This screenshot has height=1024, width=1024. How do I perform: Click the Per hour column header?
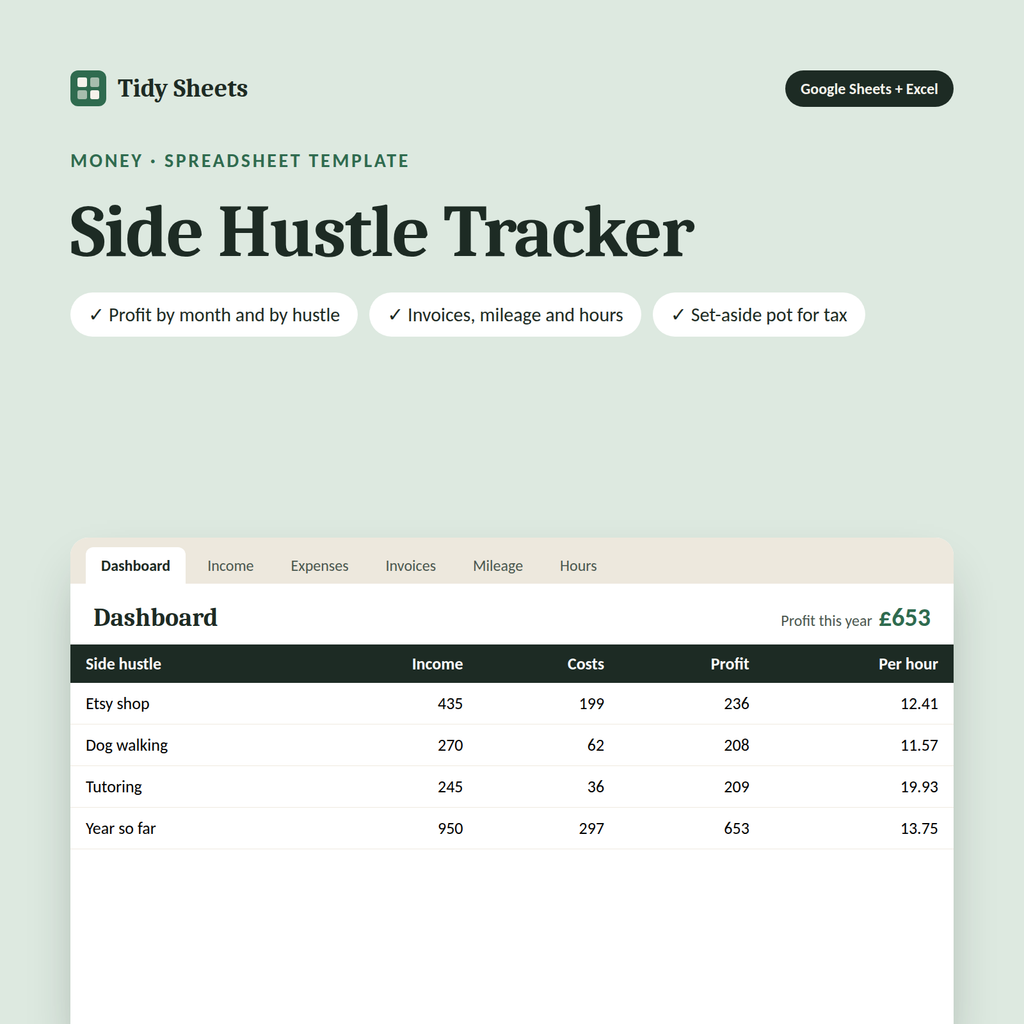point(908,664)
